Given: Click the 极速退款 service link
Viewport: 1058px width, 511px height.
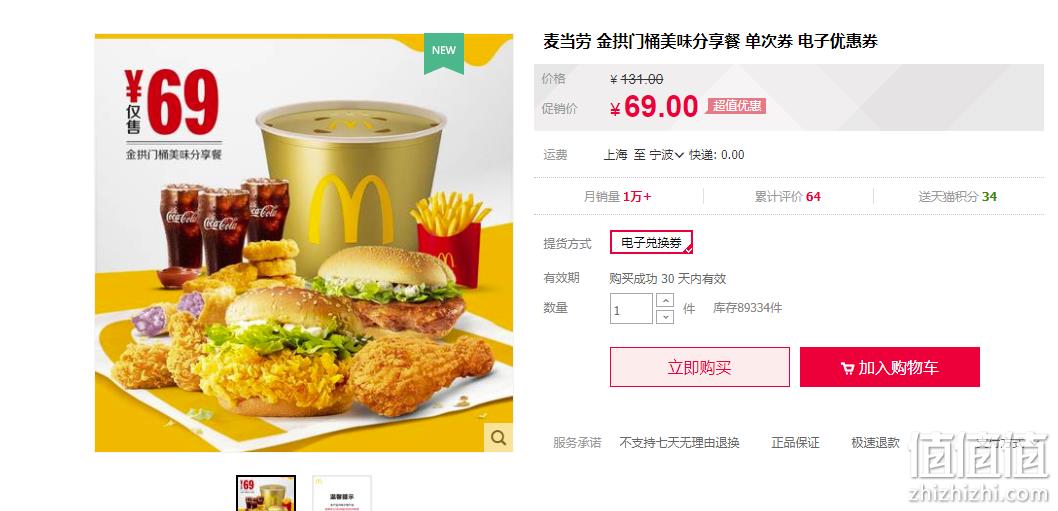Looking at the screenshot, I should pos(876,443).
